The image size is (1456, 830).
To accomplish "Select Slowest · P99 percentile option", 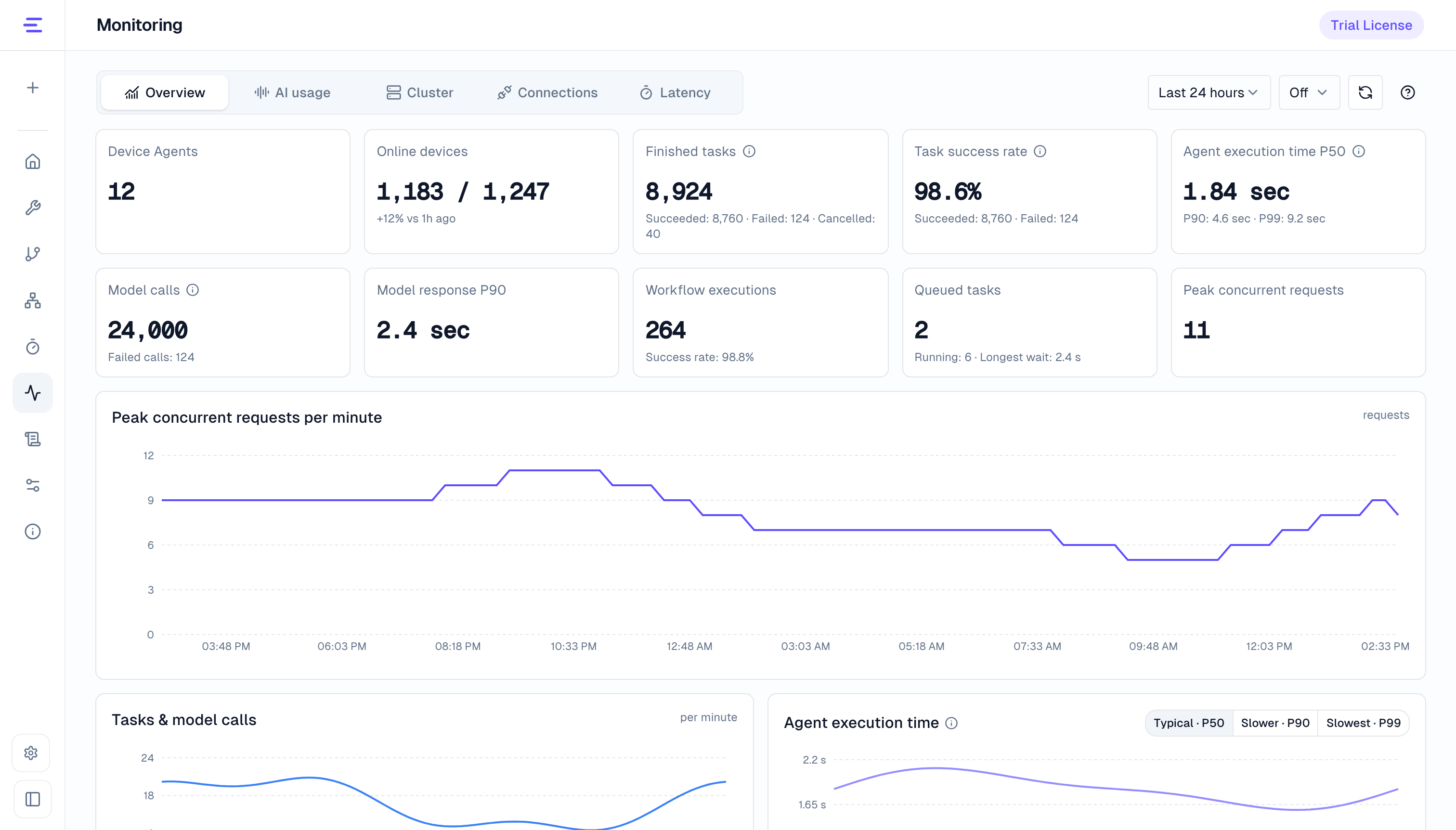I will click(x=1363, y=723).
